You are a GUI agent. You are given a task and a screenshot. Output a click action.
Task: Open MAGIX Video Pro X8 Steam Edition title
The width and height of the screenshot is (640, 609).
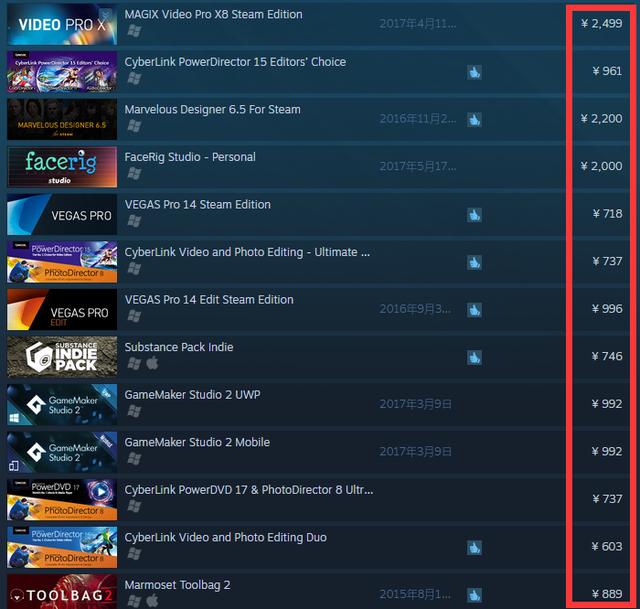pyautogui.click(x=213, y=14)
